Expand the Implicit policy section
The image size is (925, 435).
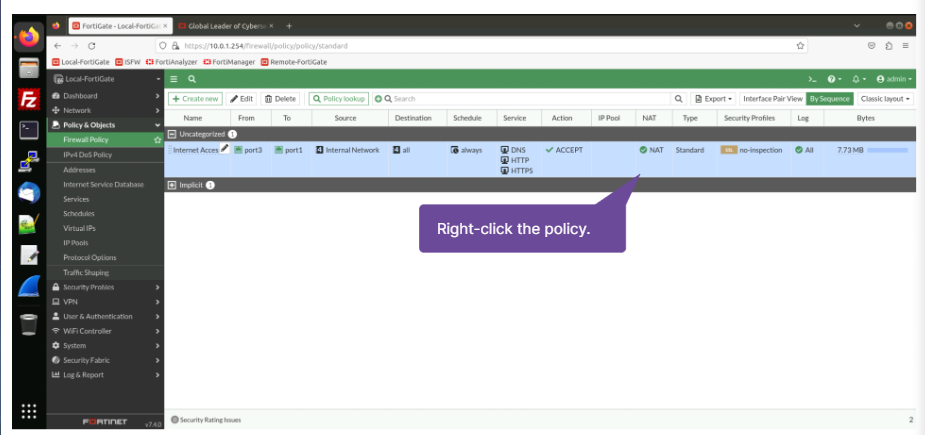[x=172, y=185]
